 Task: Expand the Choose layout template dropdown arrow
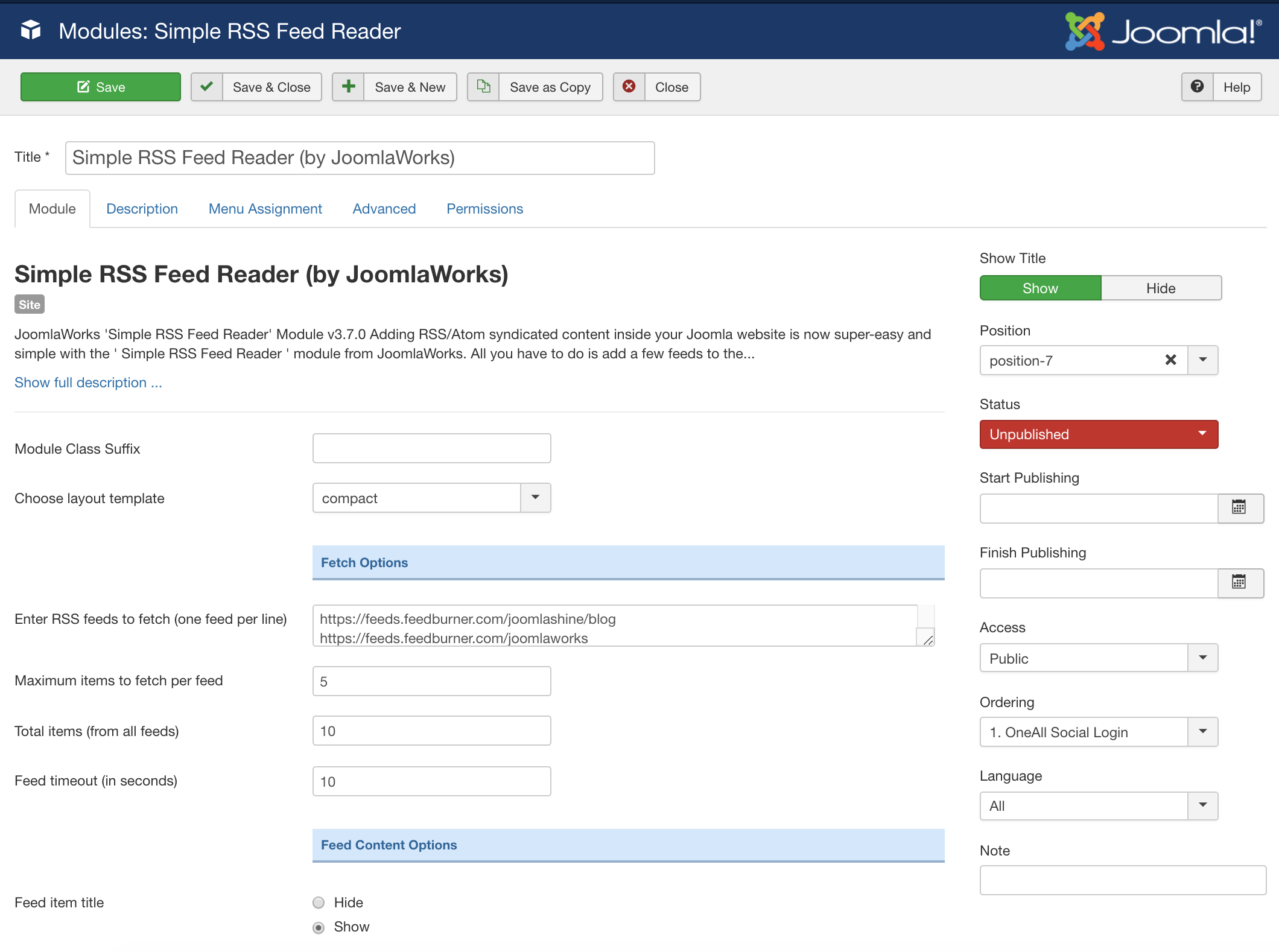pyautogui.click(x=536, y=498)
